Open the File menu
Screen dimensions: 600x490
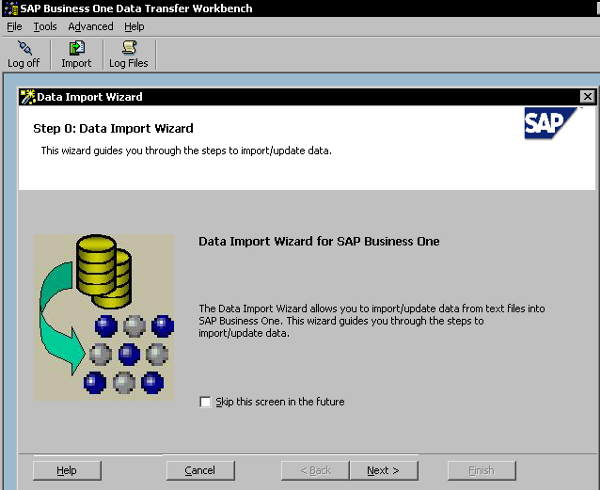click(14, 26)
